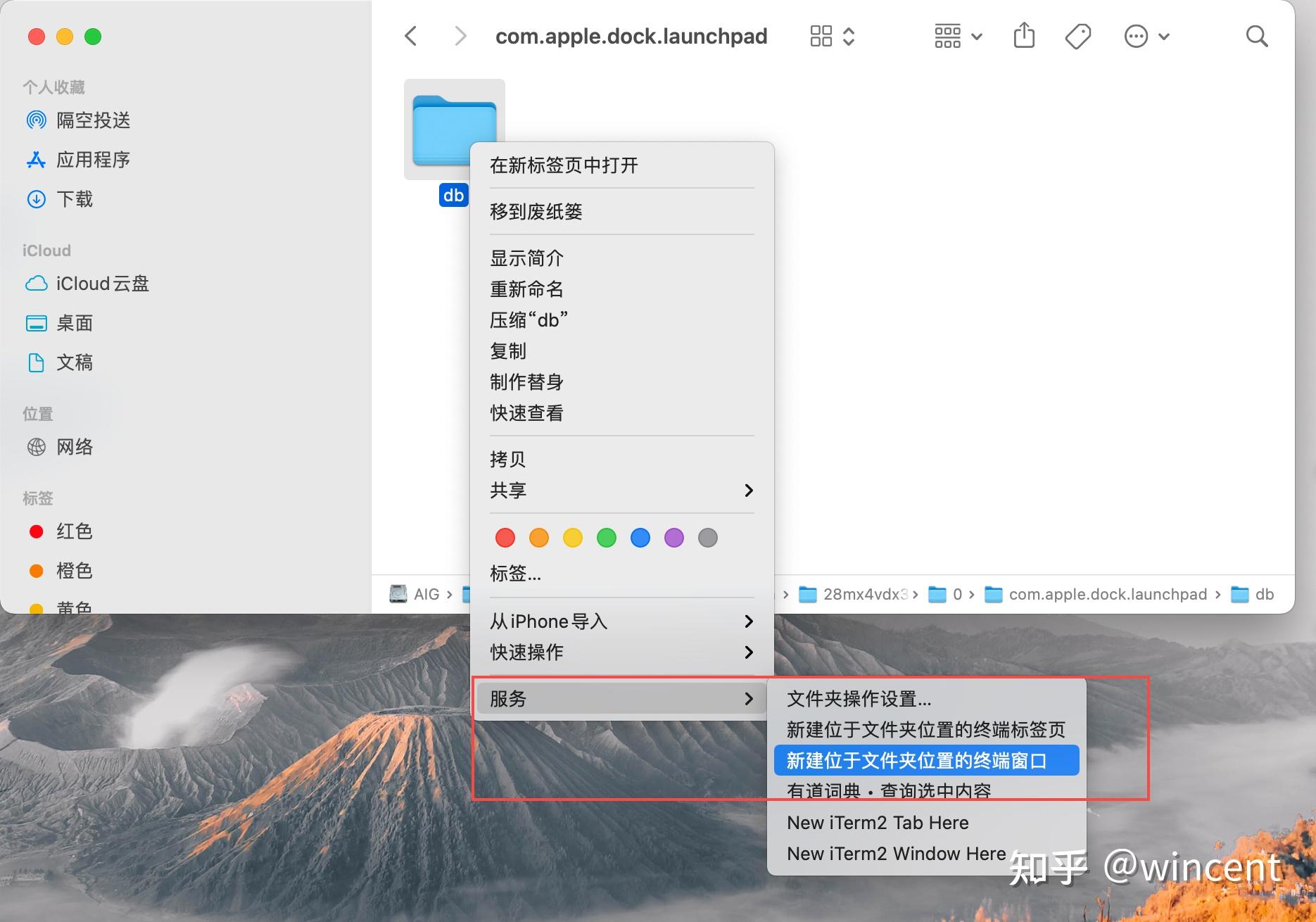Select 隔空投送 AirDrop in the sidebar

tap(94, 120)
